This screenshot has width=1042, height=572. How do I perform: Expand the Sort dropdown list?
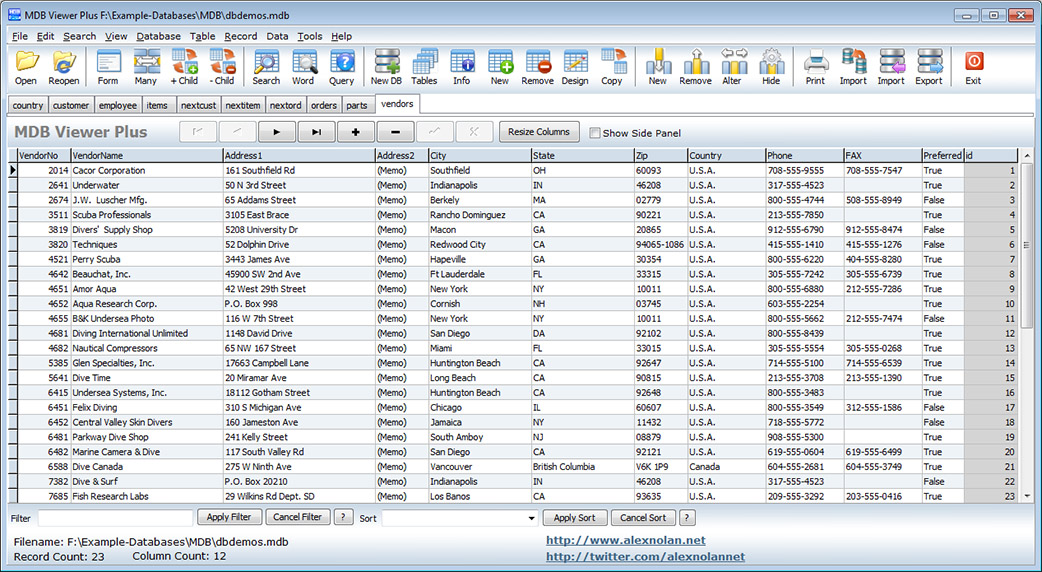click(531, 518)
